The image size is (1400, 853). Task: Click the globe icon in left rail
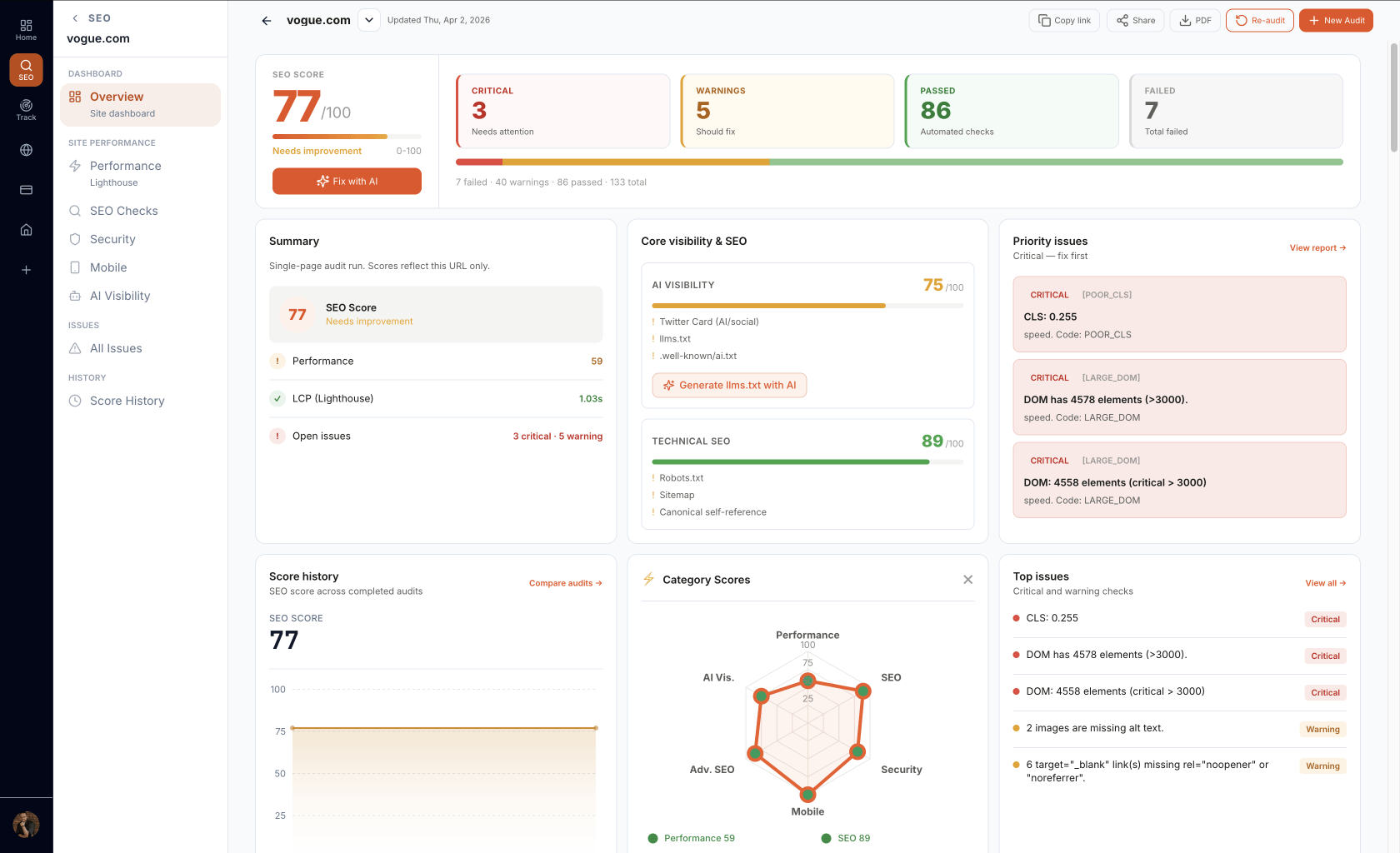tap(26, 150)
